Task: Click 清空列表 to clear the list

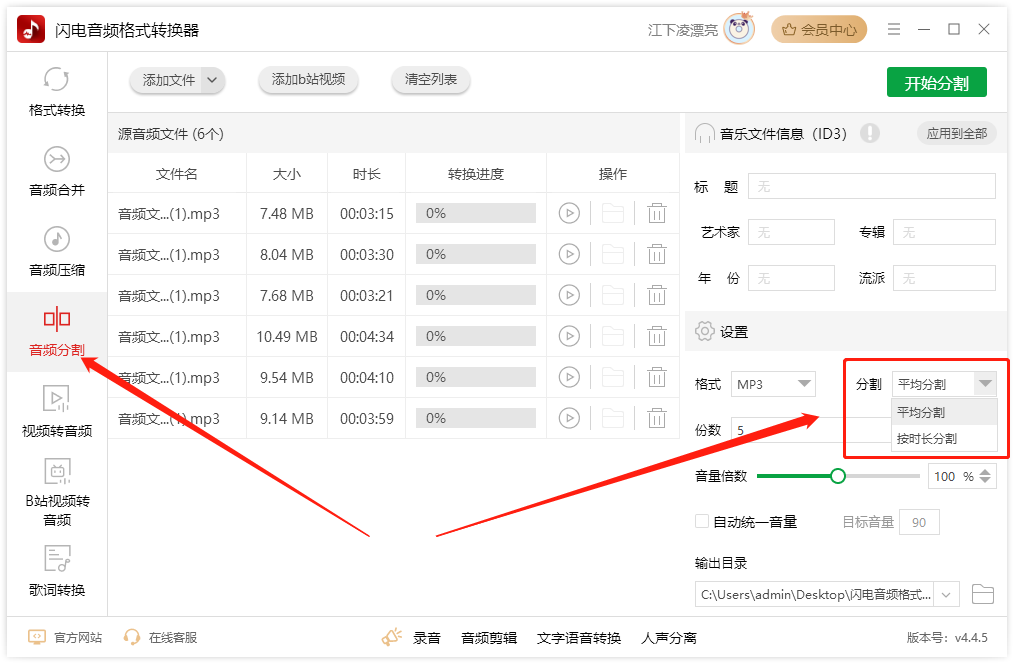Action: point(430,81)
